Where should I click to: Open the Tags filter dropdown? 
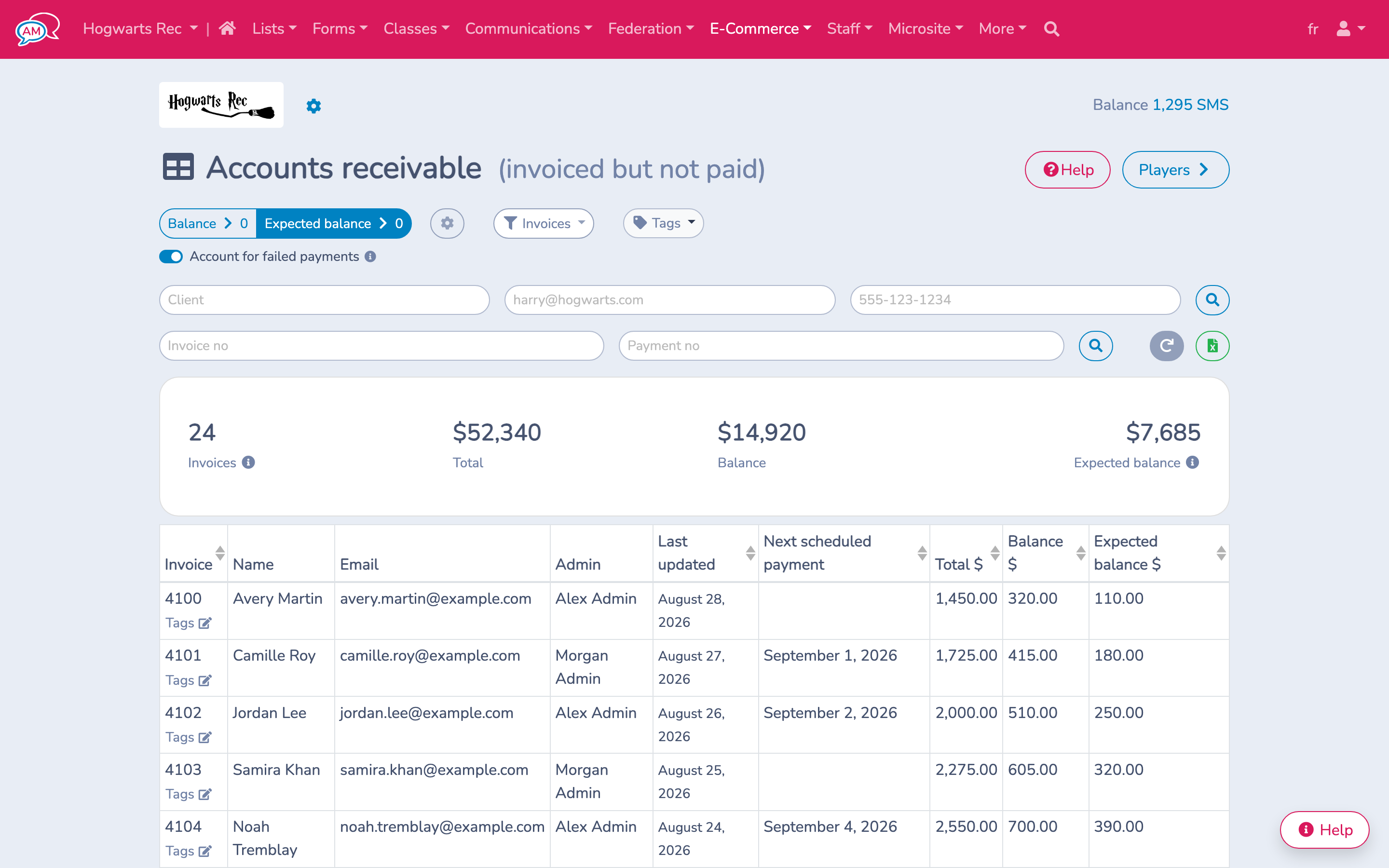[x=664, y=223]
